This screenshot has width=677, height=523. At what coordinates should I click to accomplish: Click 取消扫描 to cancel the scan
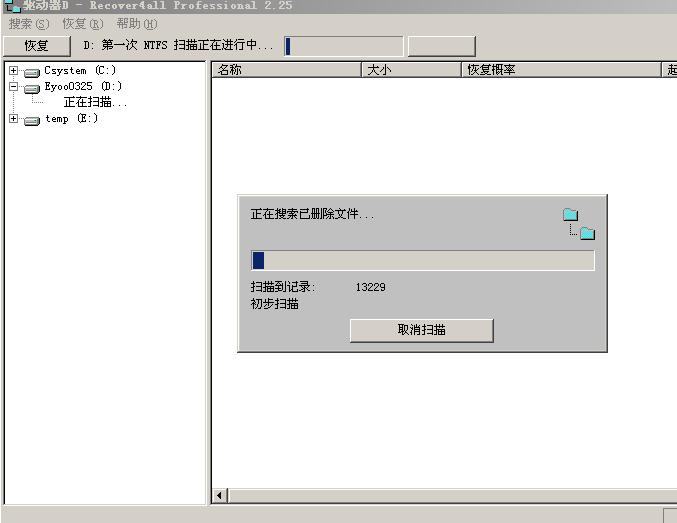click(x=421, y=331)
